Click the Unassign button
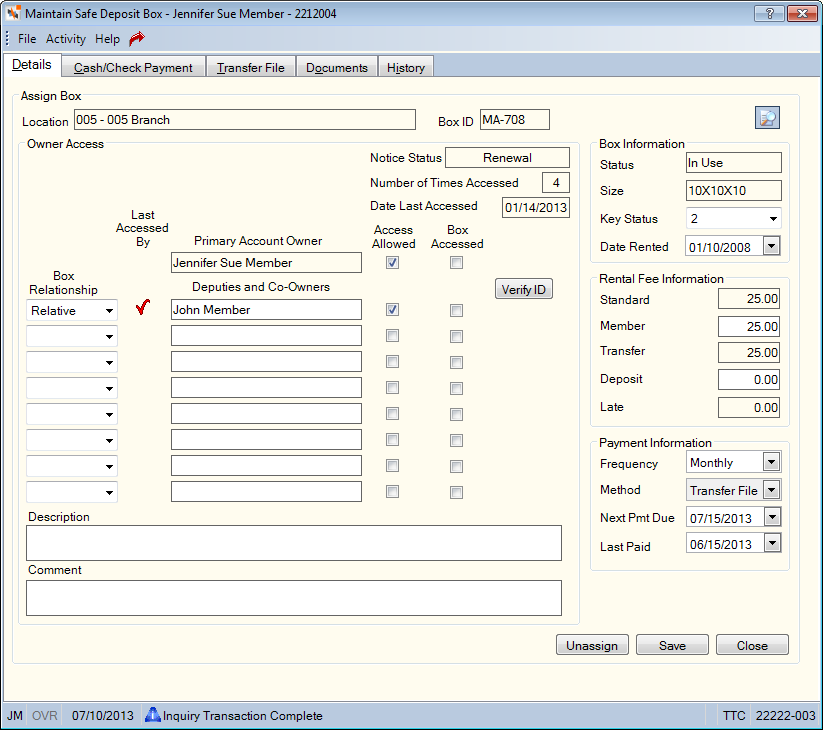The height and width of the screenshot is (730, 823). point(592,645)
